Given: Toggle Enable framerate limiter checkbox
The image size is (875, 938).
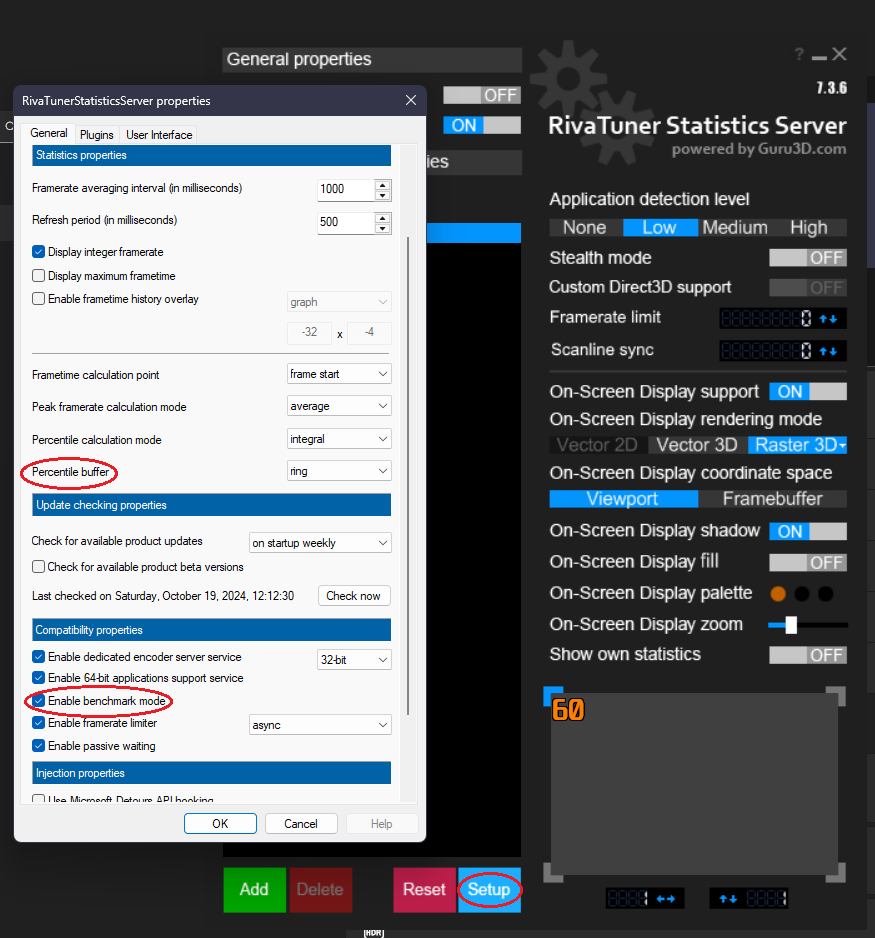Looking at the screenshot, I should [38, 723].
